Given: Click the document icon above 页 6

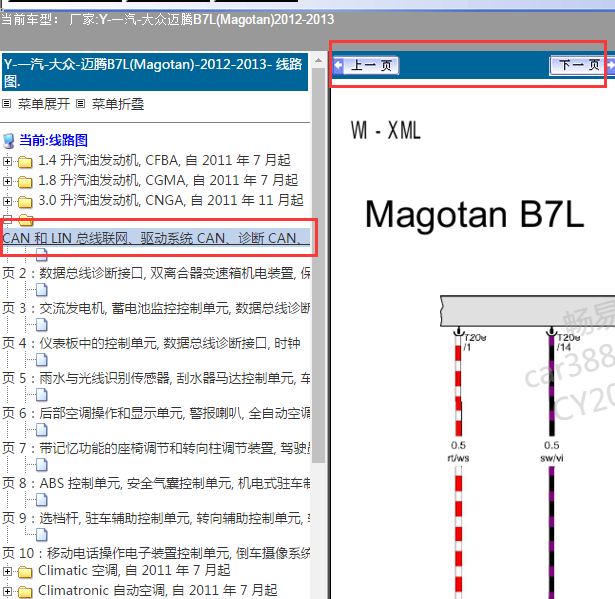Looking at the screenshot, I should tap(42, 395).
